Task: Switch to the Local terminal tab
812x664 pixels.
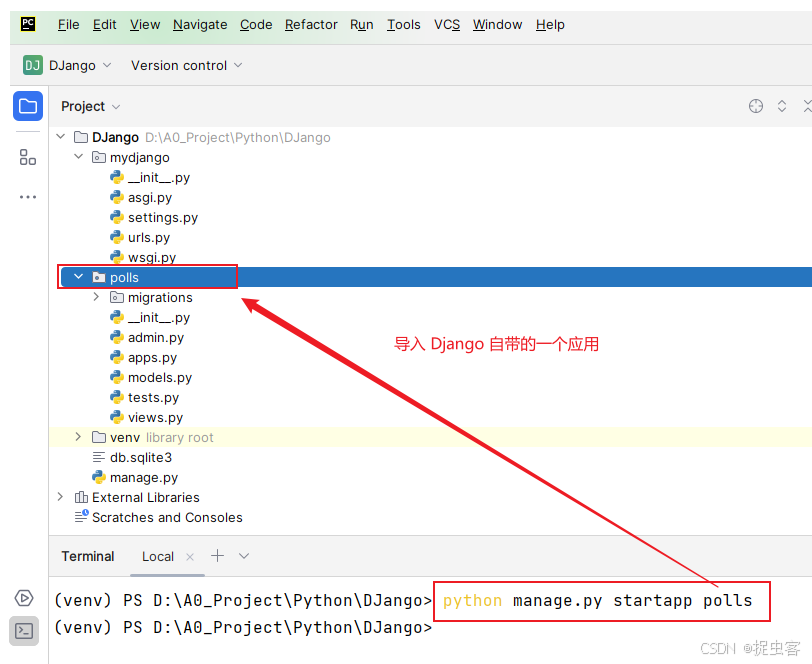Action: pyautogui.click(x=158, y=557)
